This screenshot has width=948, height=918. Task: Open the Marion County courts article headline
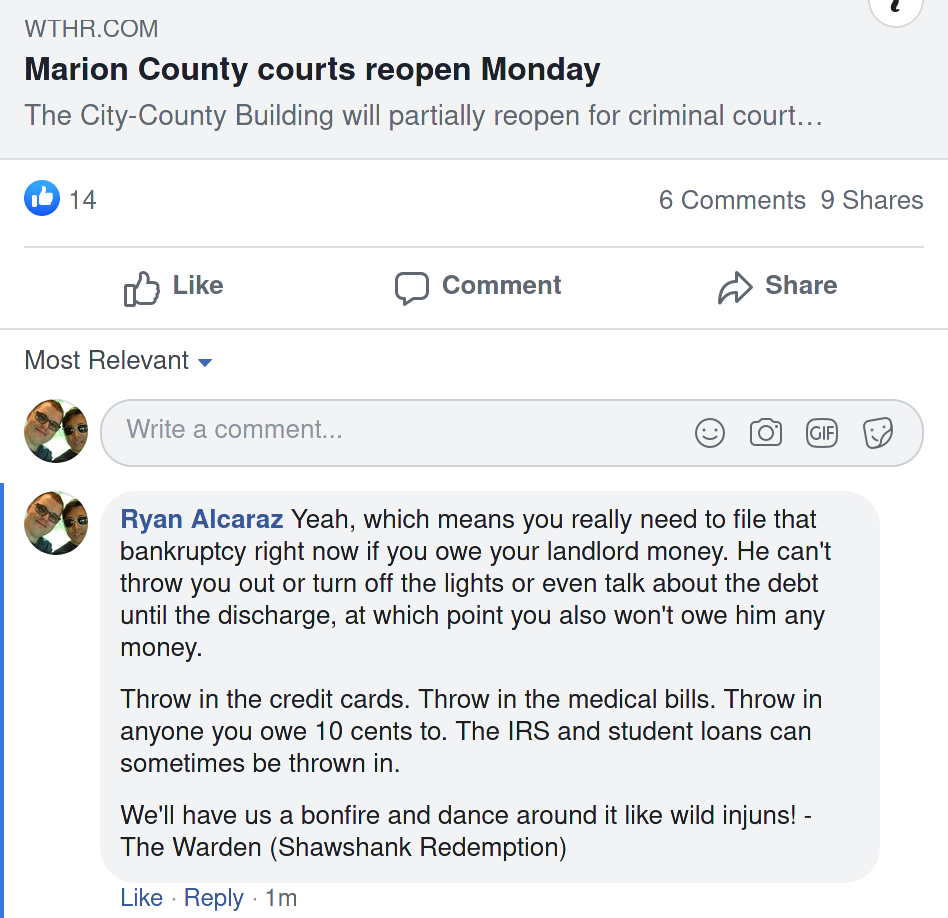tap(312, 70)
